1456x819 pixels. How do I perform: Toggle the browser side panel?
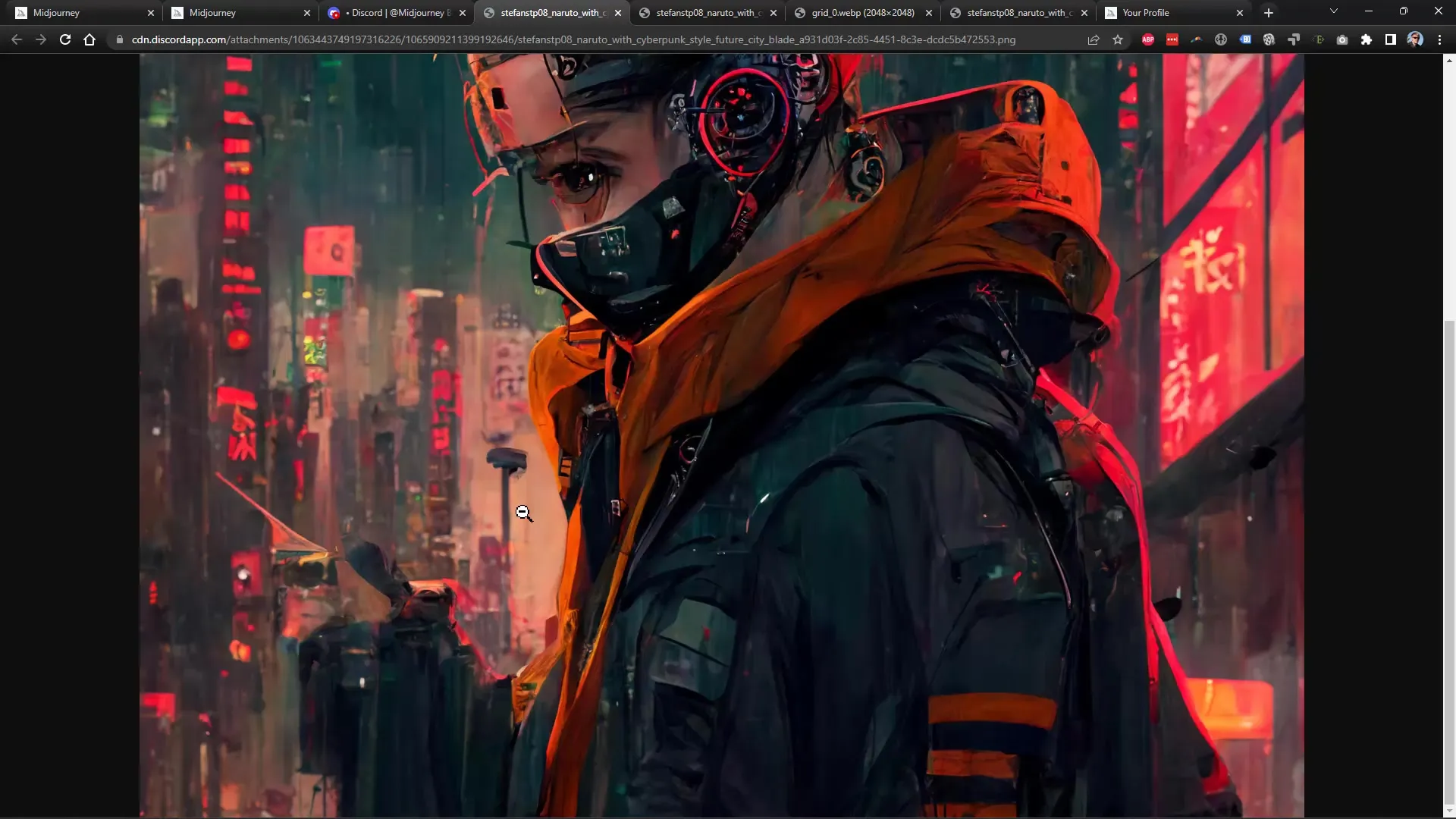[x=1391, y=39]
